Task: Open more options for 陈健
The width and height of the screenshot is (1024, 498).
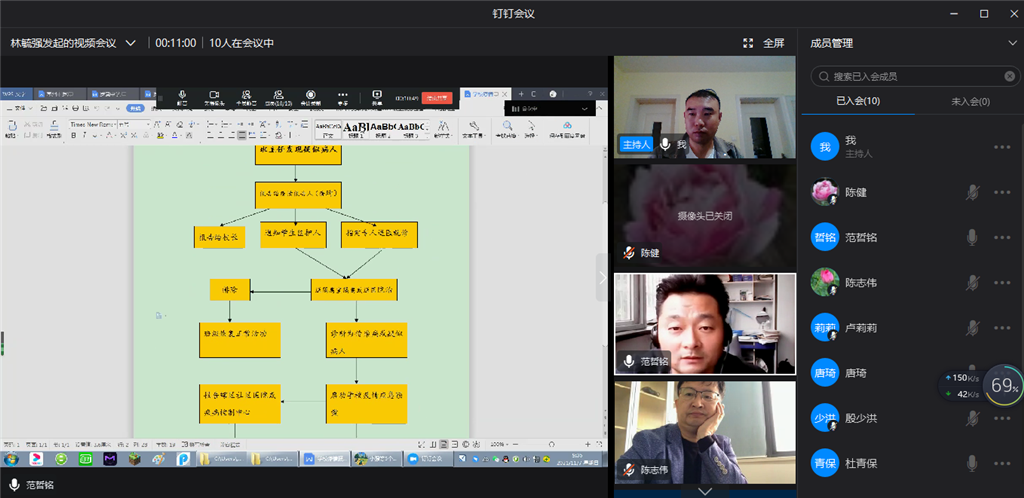Action: tap(1002, 192)
